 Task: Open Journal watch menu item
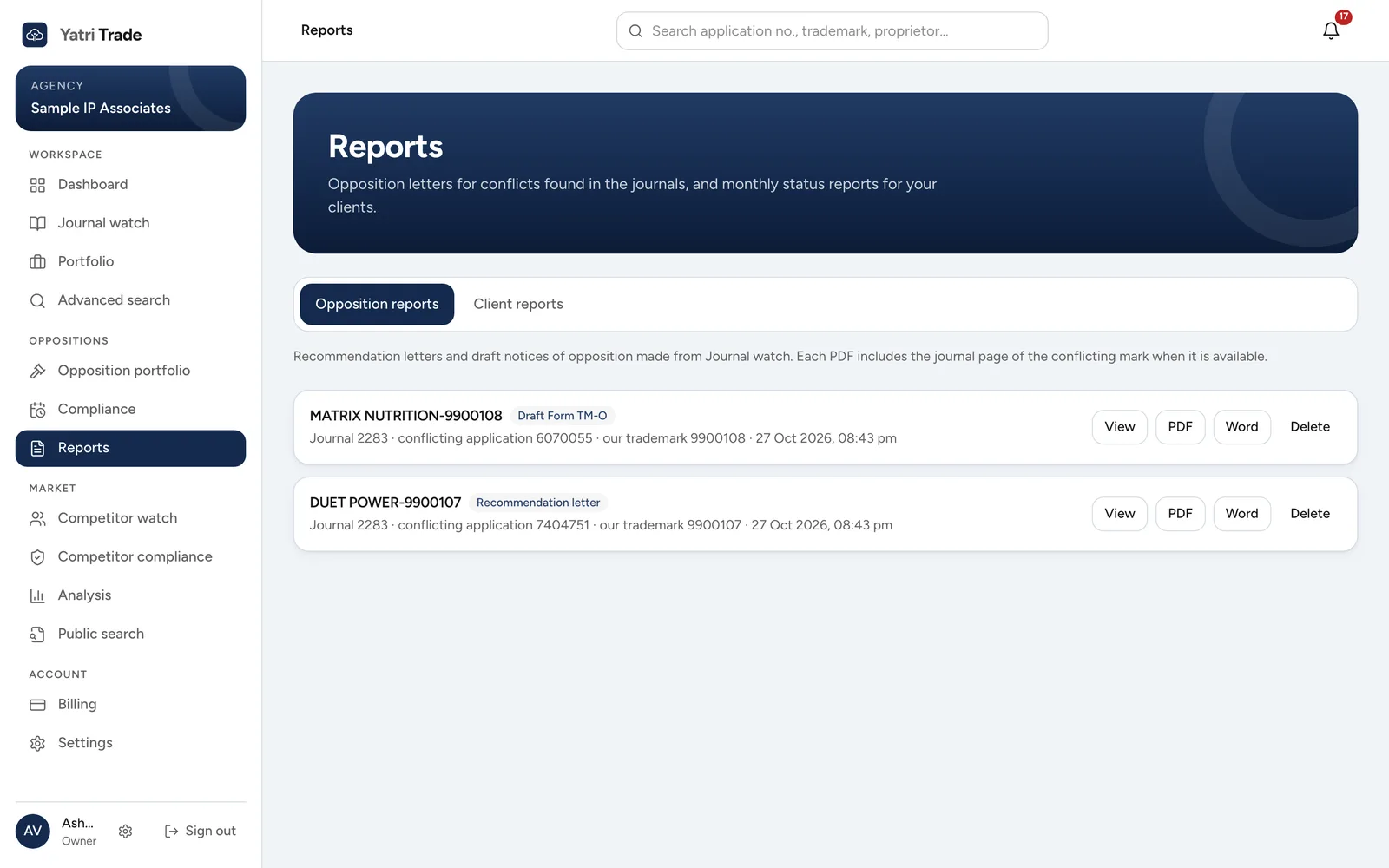[x=130, y=223]
